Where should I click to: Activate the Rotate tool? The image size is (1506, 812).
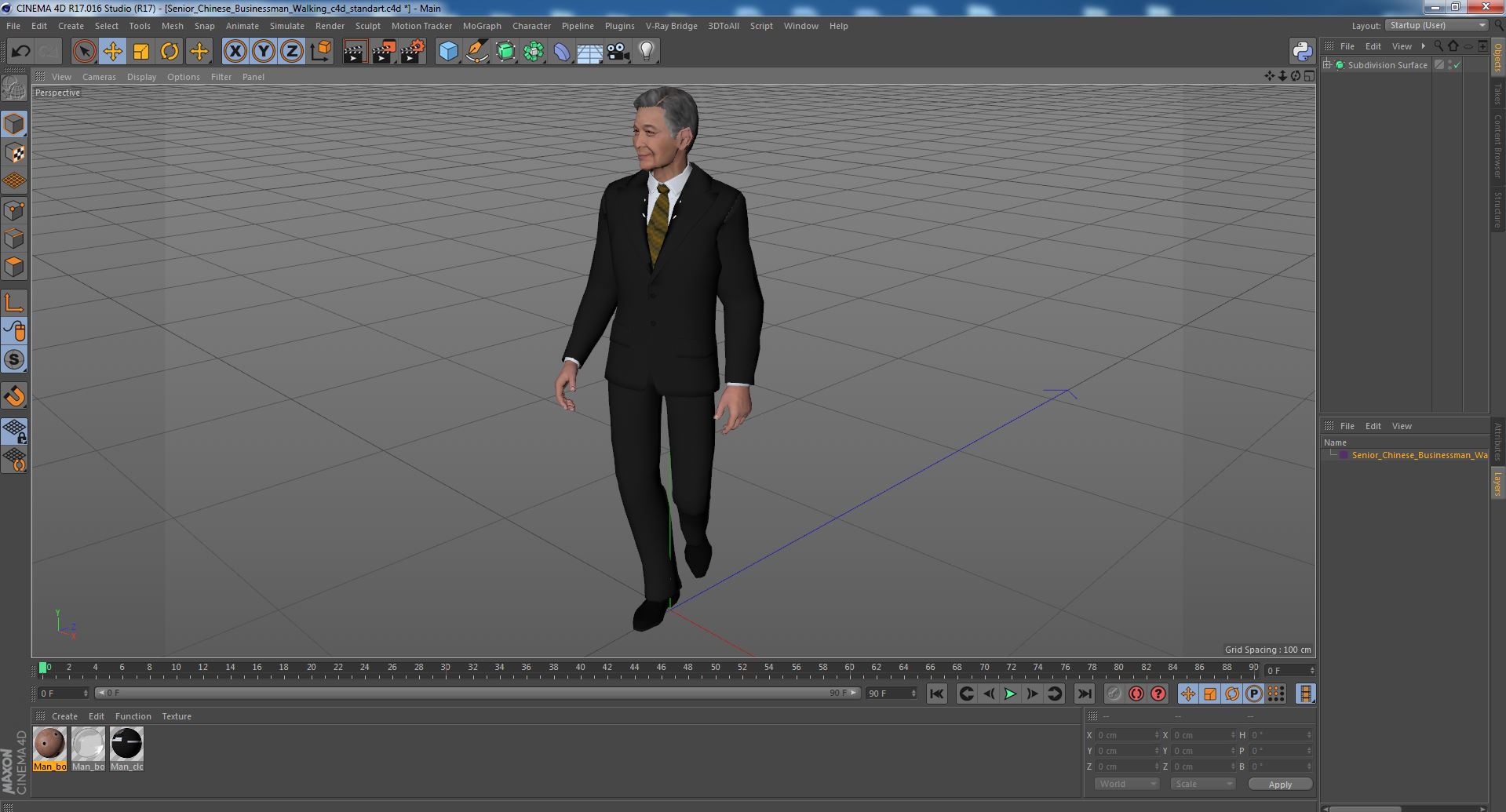(x=170, y=52)
